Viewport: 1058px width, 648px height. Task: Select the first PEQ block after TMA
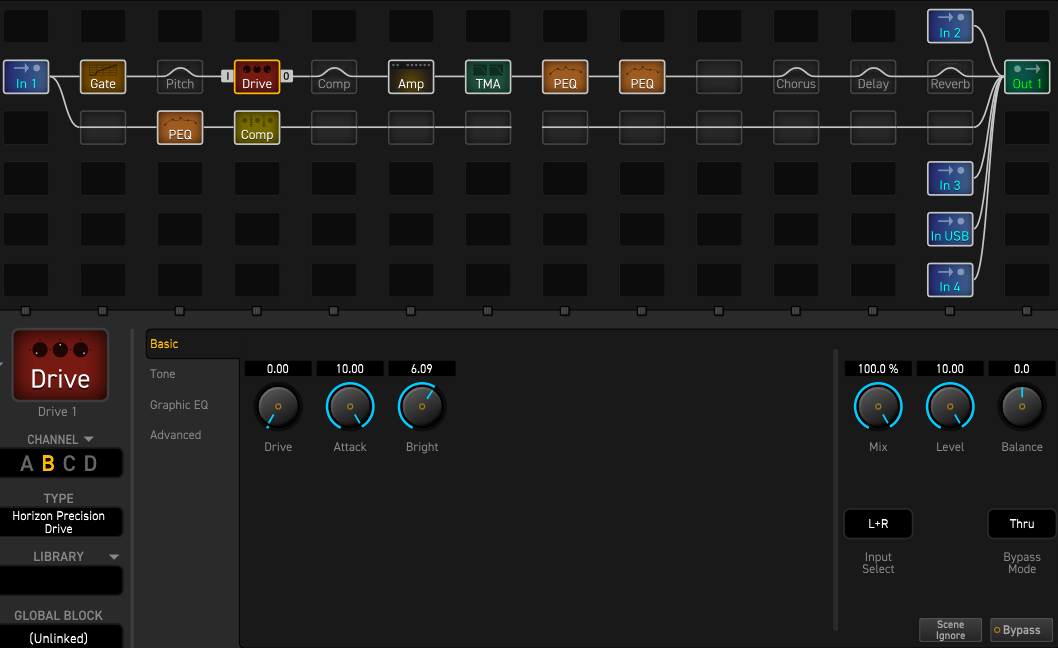point(565,76)
